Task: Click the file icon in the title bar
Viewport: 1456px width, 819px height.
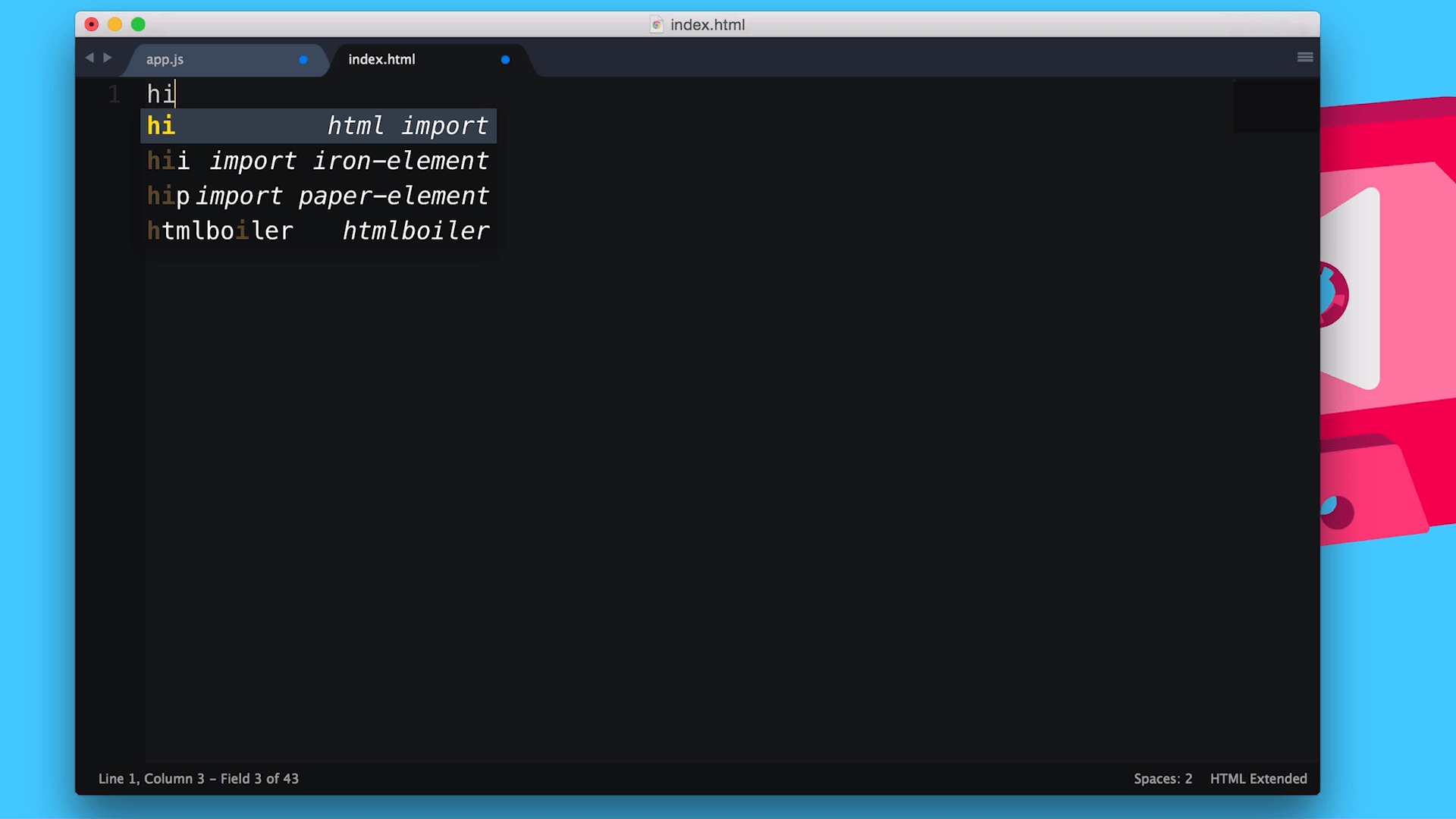Action: (657, 25)
